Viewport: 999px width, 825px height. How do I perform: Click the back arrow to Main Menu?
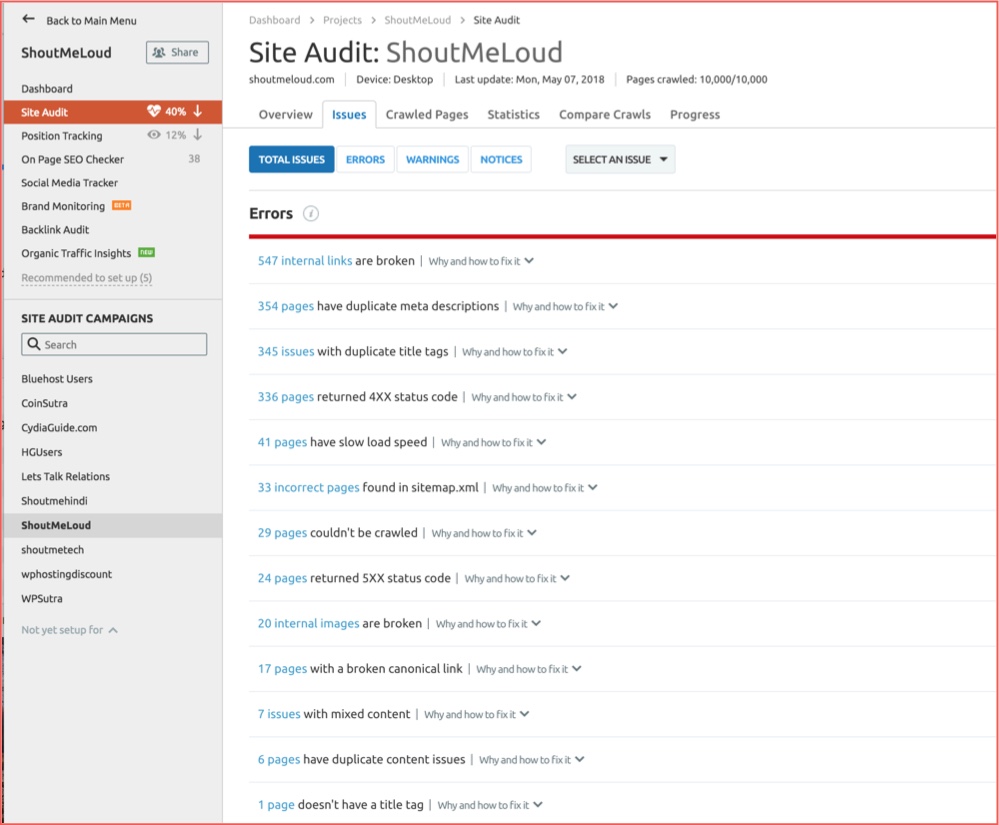tap(28, 19)
